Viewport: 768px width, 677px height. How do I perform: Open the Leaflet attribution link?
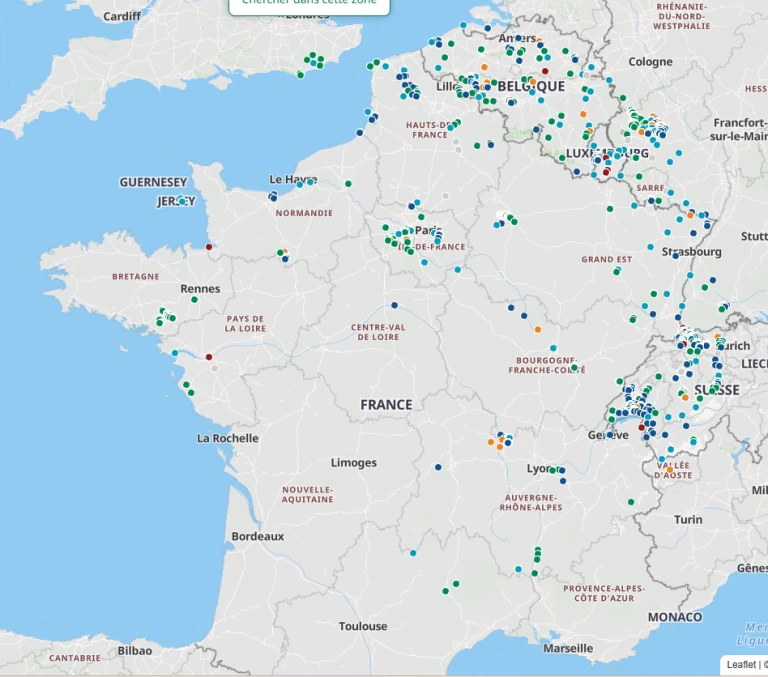(741, 664)
